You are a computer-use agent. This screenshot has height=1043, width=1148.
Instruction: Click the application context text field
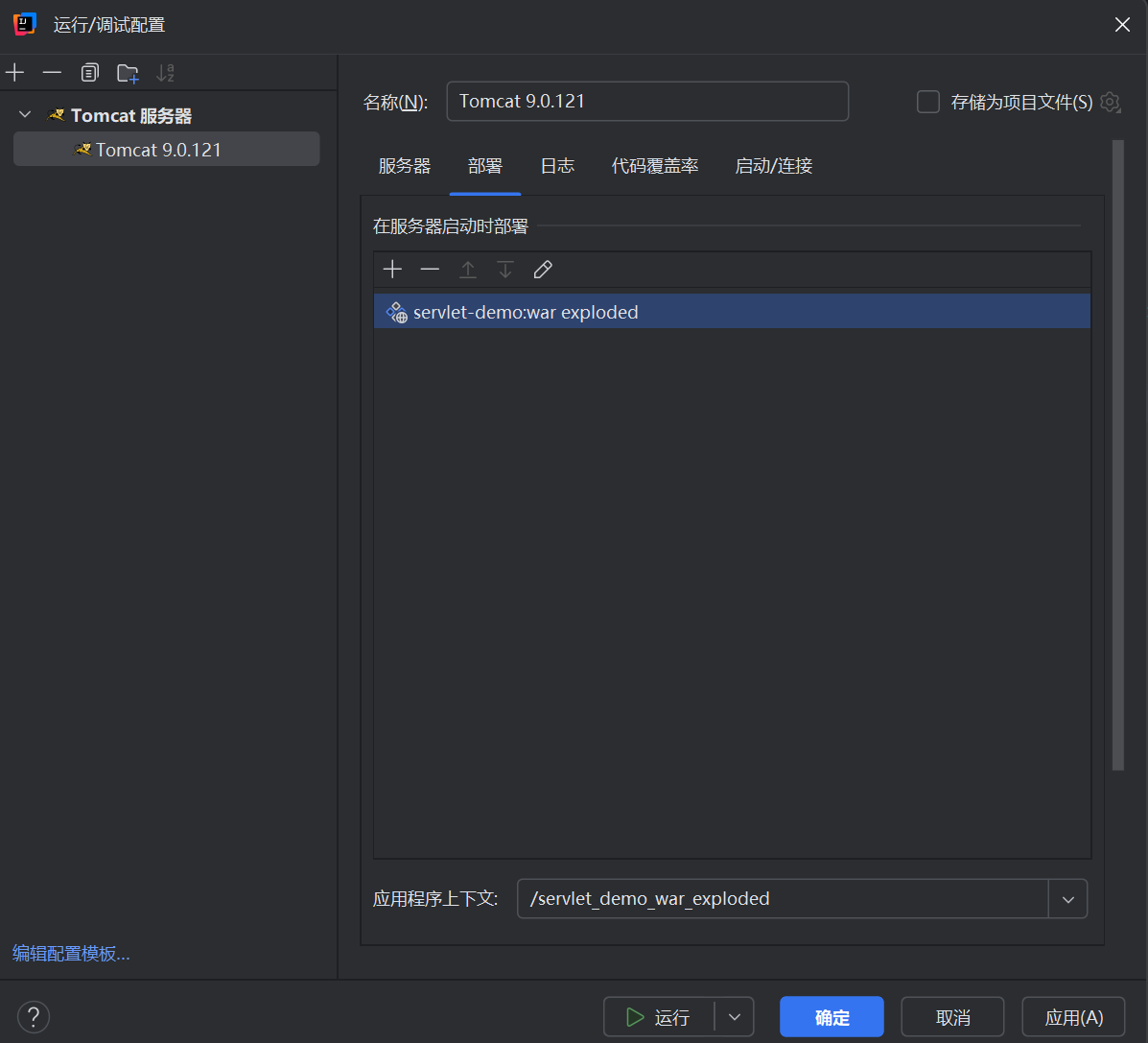[783, 899]
